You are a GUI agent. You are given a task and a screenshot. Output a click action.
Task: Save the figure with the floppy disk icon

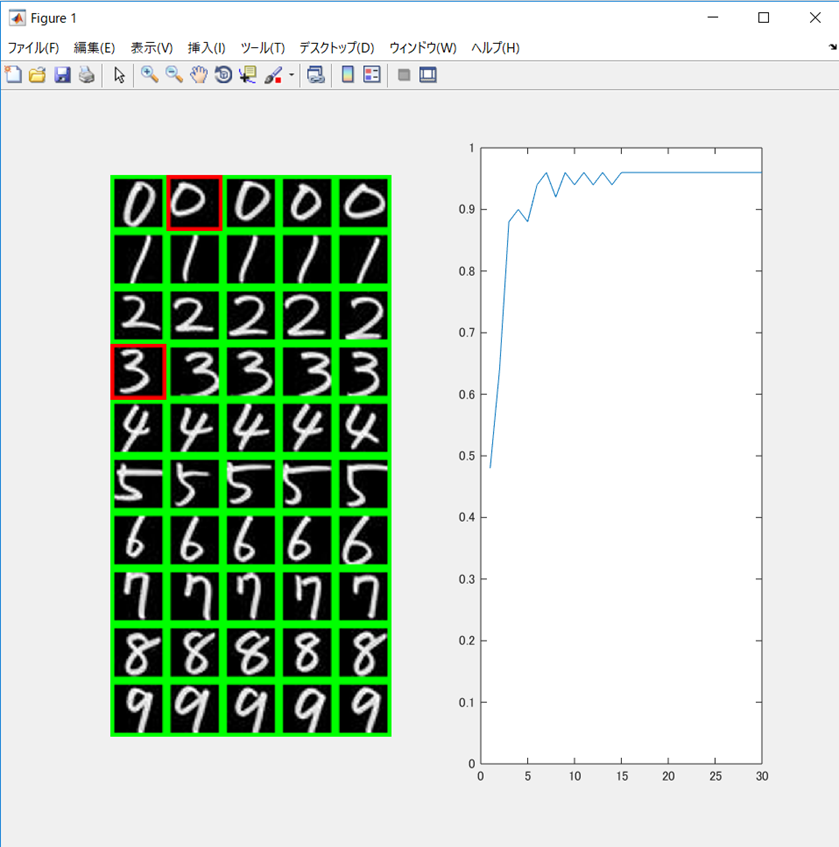62,75
